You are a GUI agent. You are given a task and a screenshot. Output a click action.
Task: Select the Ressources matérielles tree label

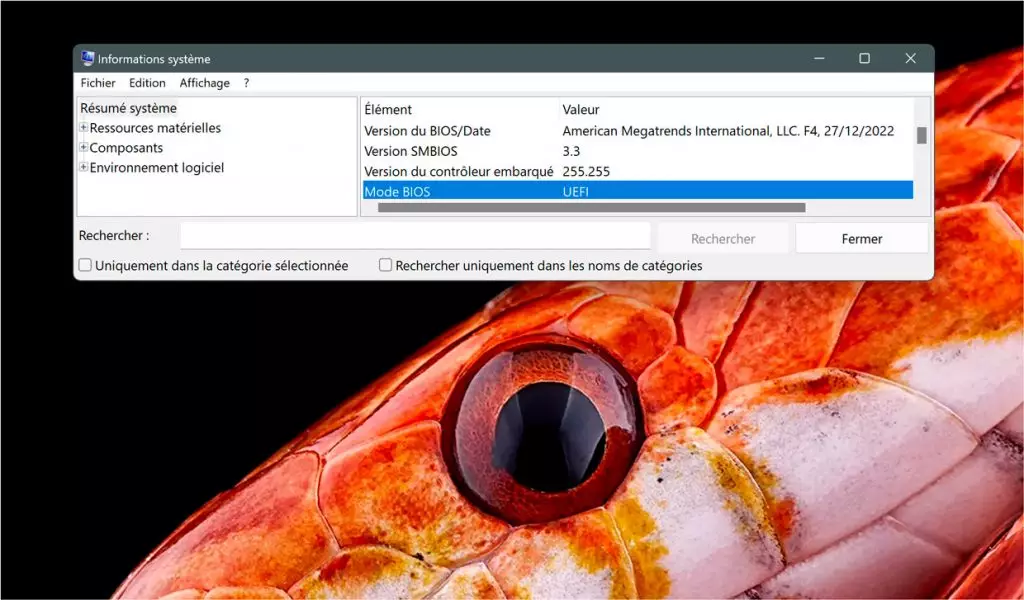155,128
